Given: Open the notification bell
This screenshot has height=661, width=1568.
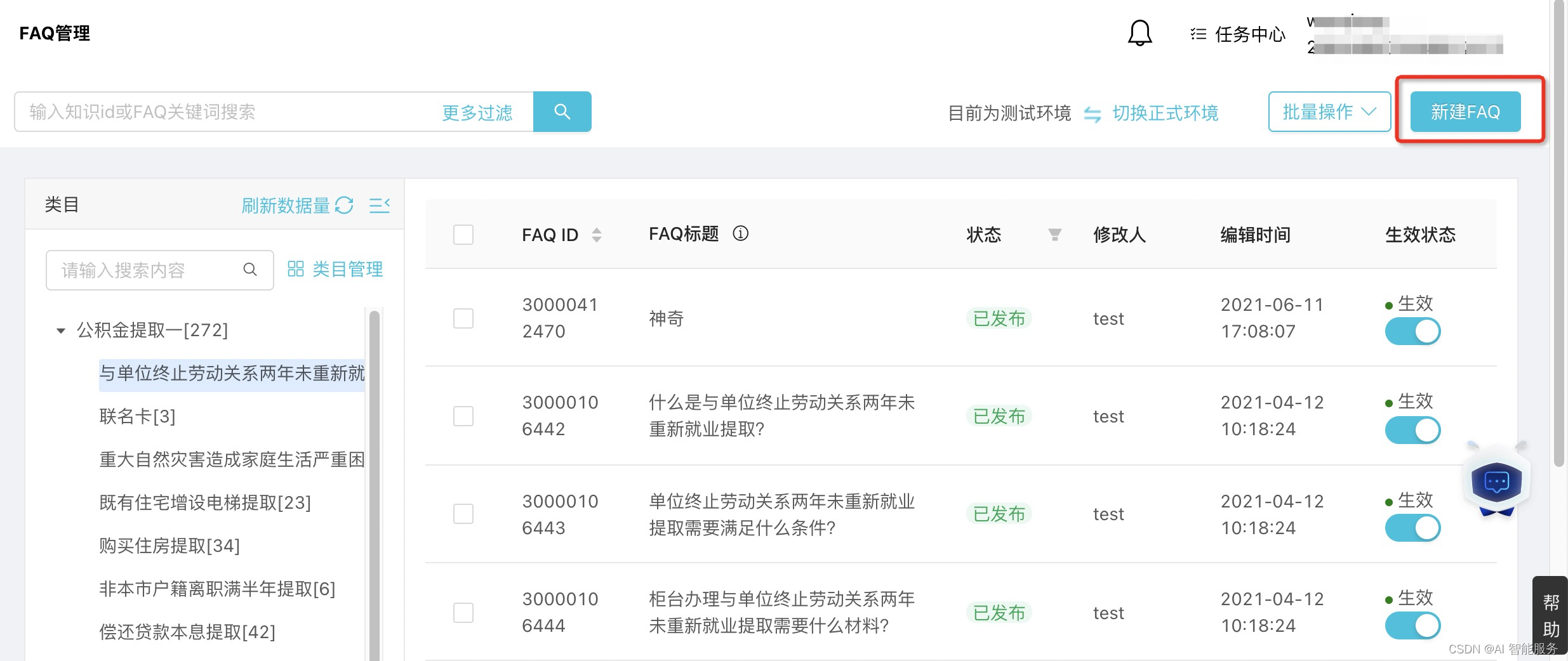Looking at the screenshot, I should click(1139, 33).
